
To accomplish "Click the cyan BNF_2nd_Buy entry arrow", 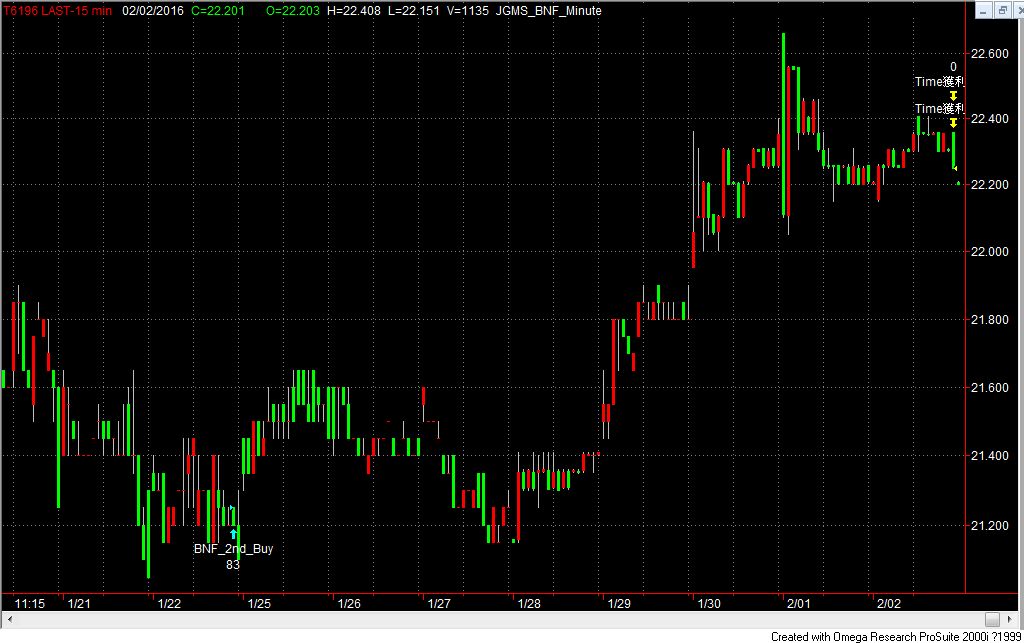I will click(233, 534).
